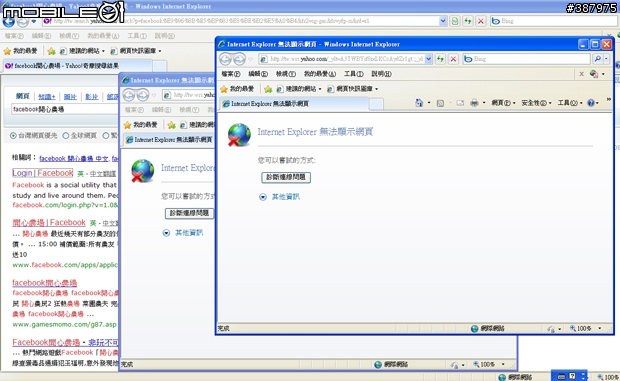Image resolution: width=620 pixels, height=381 pixels.
Task: Click the Back arrow in the middle IE window
Action: point(129,95)
